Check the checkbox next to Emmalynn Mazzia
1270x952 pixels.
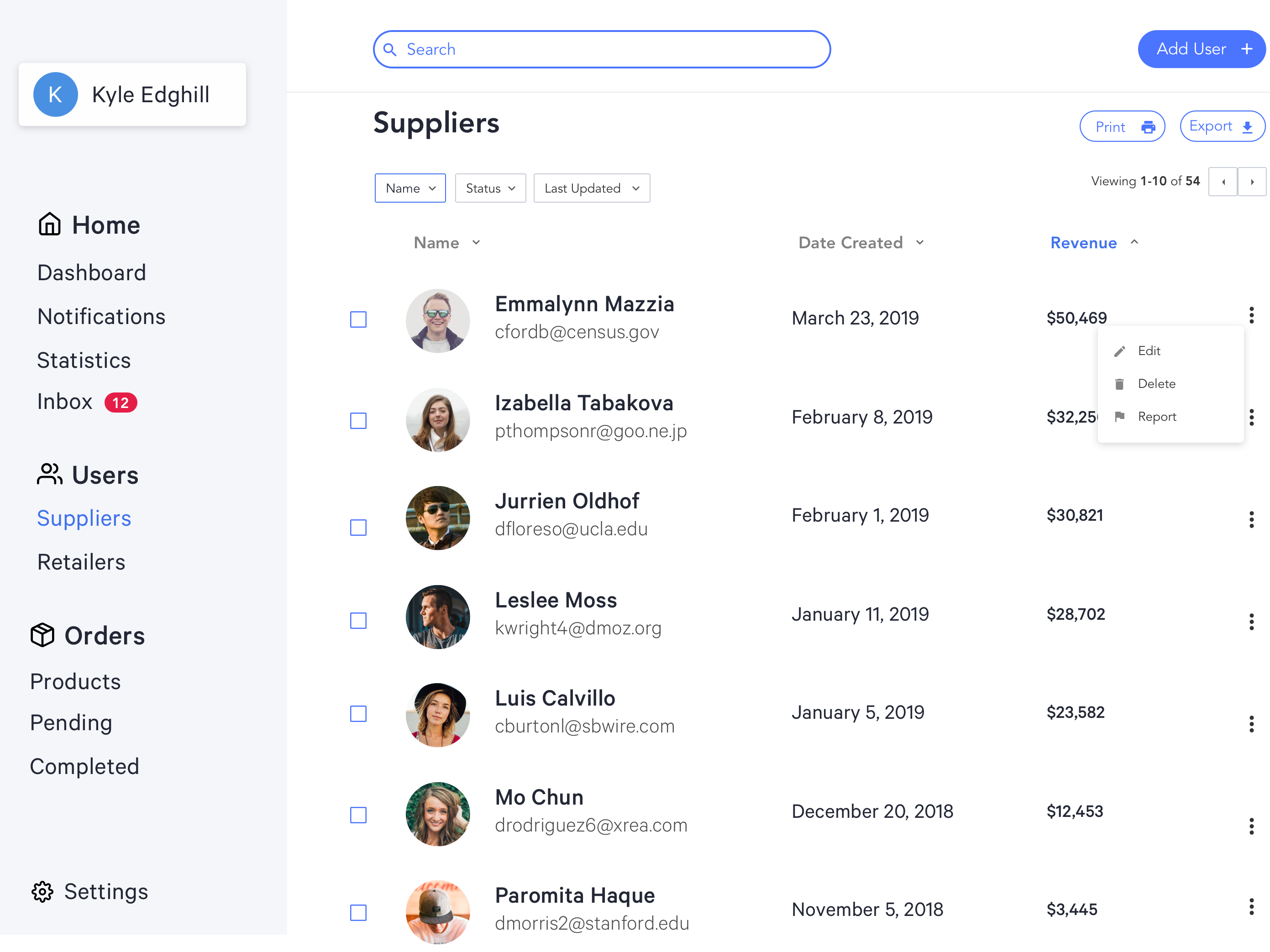[x=358, y=319]
